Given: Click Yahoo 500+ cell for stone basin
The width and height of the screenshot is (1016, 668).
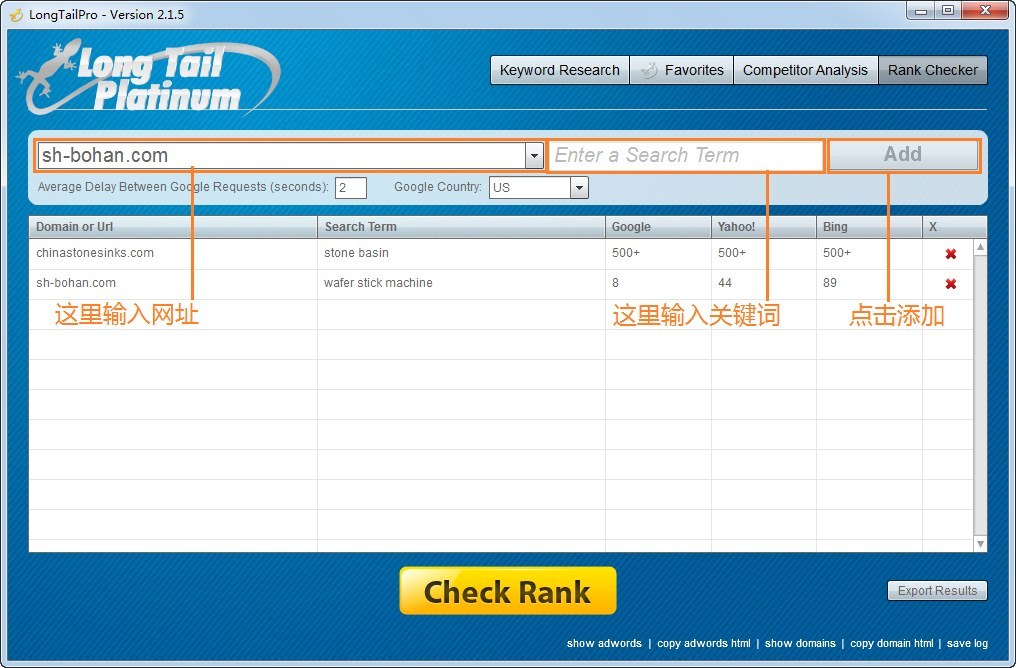Looking at the screenshot, I should pos(764,253).
